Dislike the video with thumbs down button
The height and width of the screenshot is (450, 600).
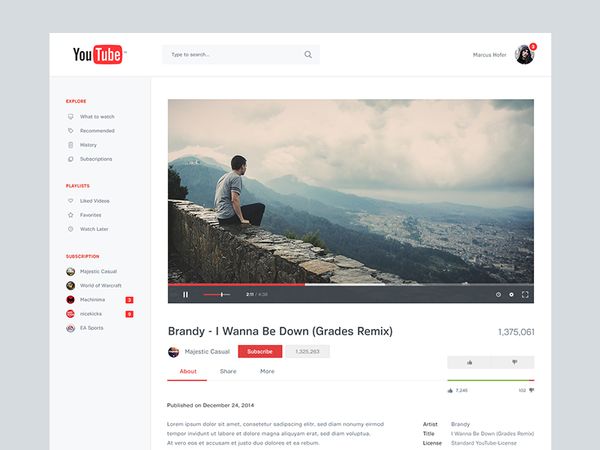[x=514, y=362]
